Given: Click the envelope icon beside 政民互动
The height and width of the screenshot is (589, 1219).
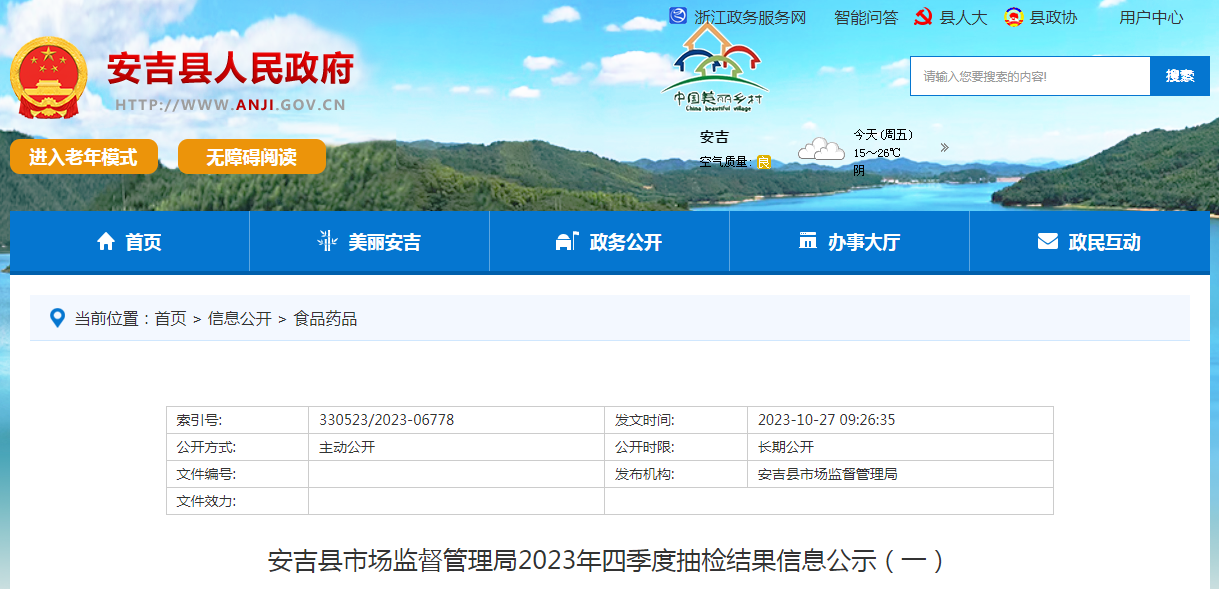Looking at the screenshot, I should point(1047,242).
